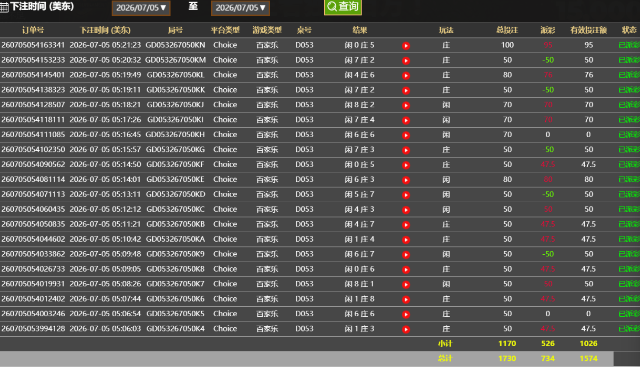Screen dimensions: 640x367
Task: Click total bet 100 in first row
Action: (x=507, y=45)
